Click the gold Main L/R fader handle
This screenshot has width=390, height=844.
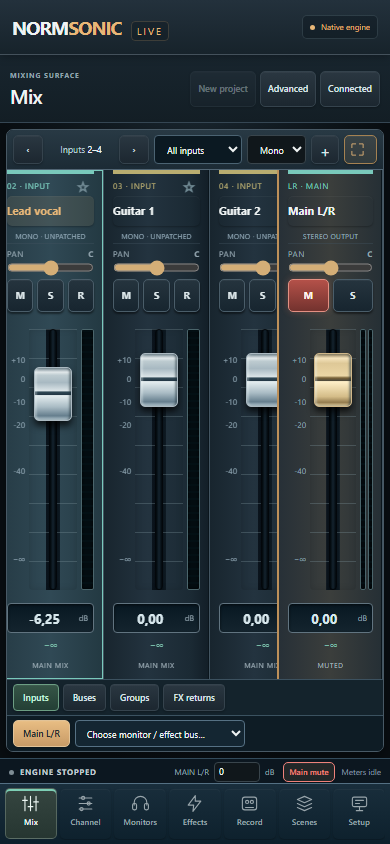[333, 379]
